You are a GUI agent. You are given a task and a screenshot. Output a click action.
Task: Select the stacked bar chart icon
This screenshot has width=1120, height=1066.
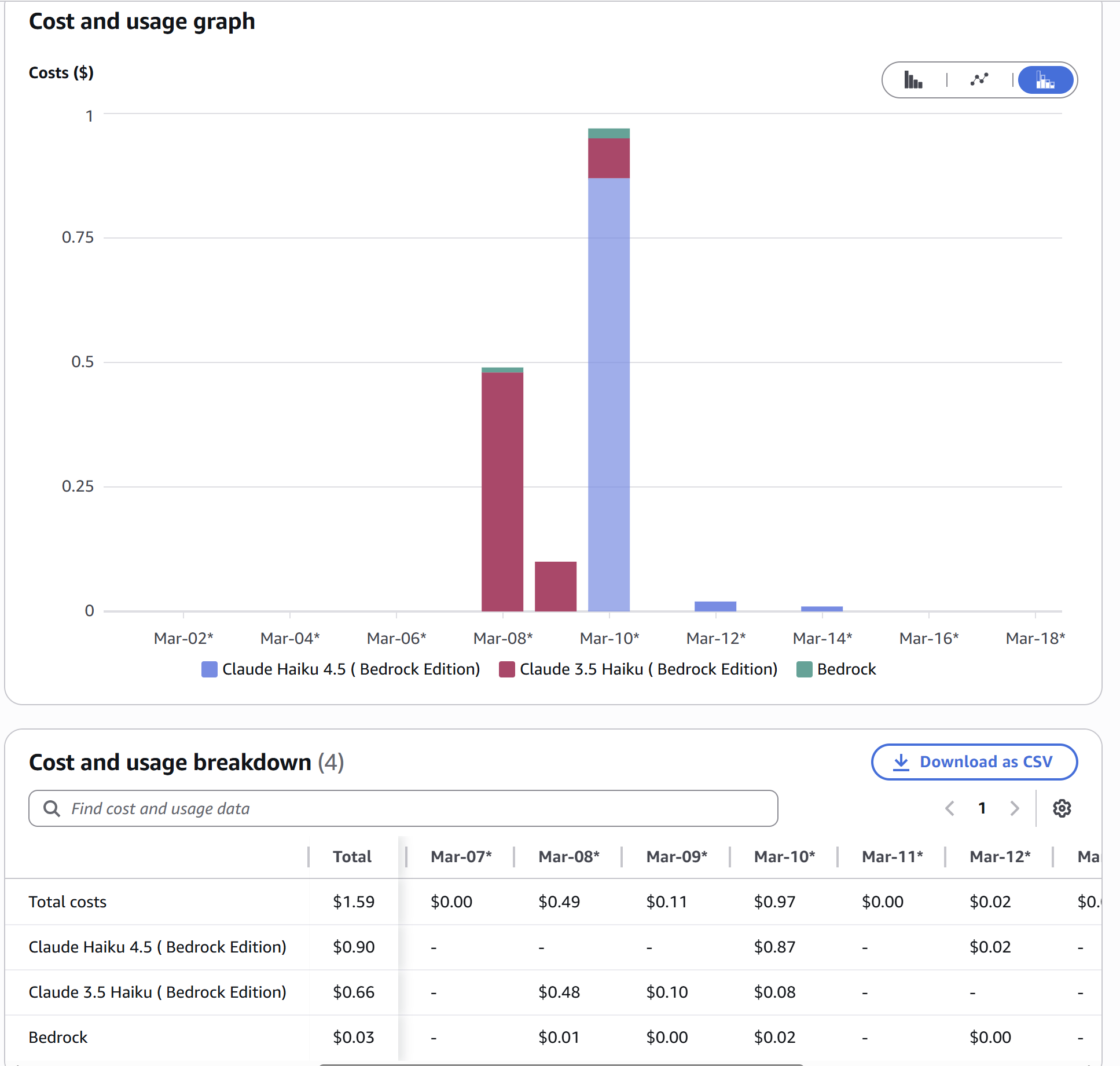tap(1045, 80)
